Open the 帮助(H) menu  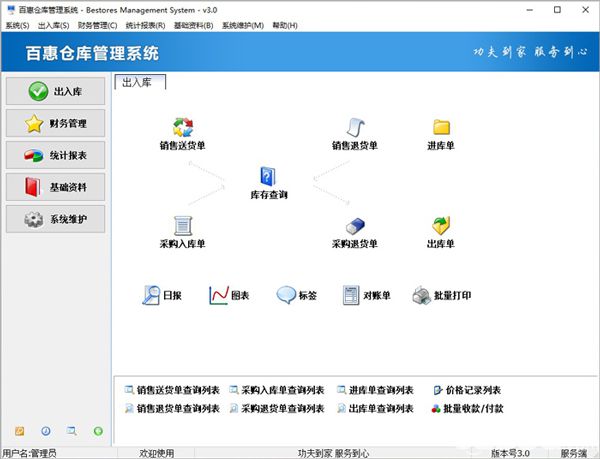click(285, 26)
